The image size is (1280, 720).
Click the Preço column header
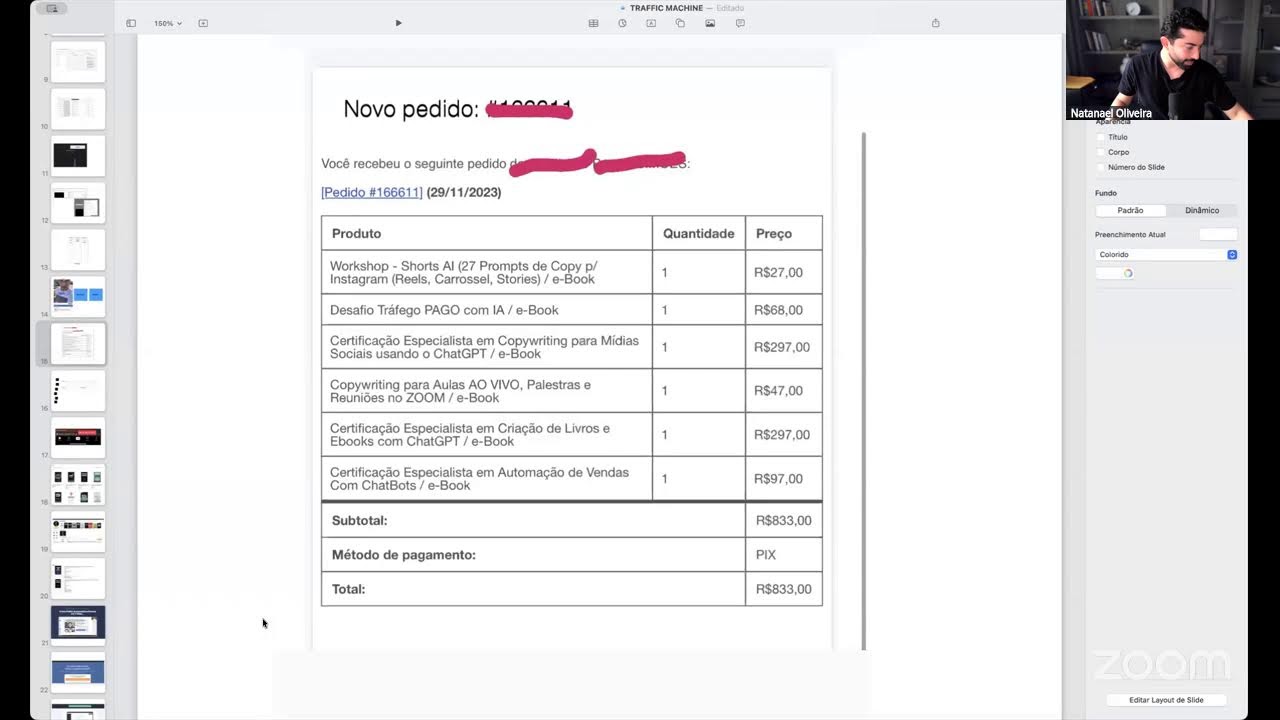(783, 233)
